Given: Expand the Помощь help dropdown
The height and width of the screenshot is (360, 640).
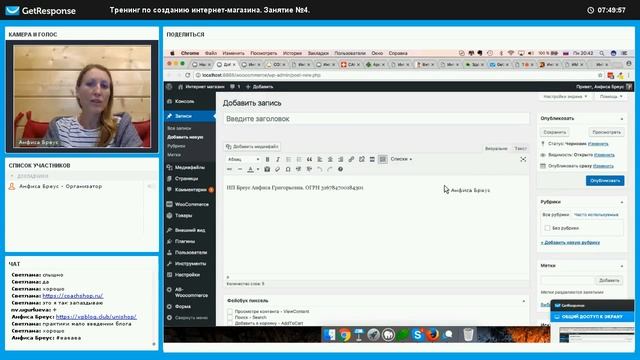Looking at the screenshot, I should [611, 97].
